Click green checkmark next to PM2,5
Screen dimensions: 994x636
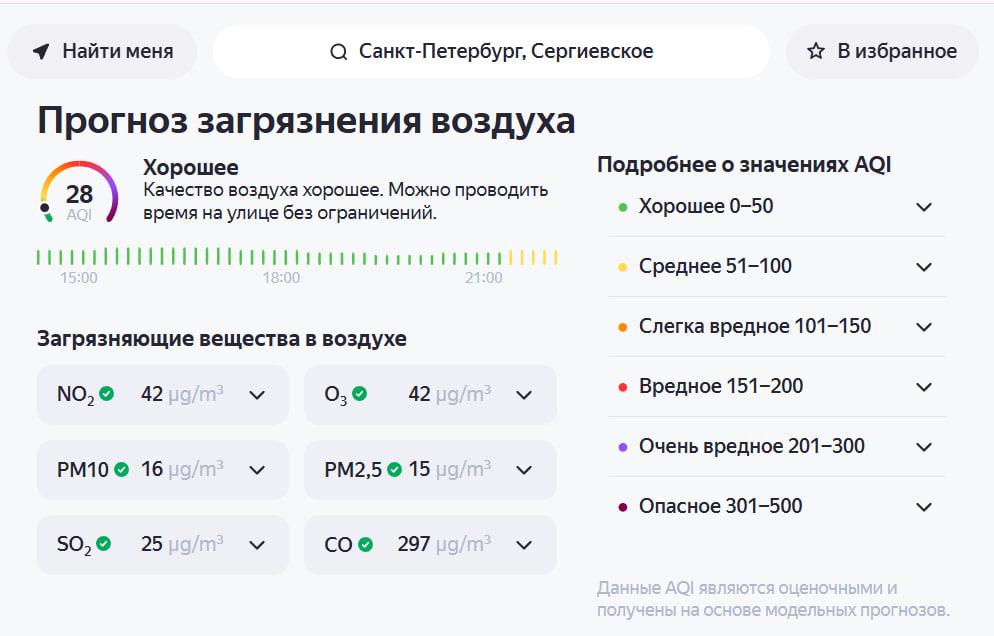coord(395,469)
